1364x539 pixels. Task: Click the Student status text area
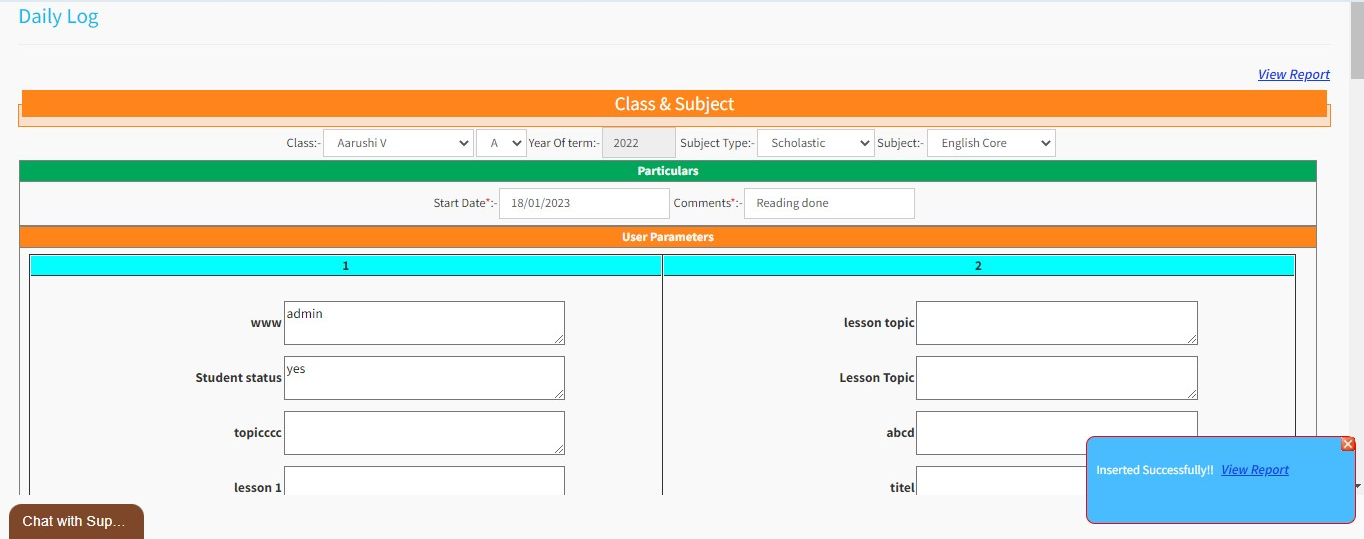pyautogui.click(x=424, y=378)
